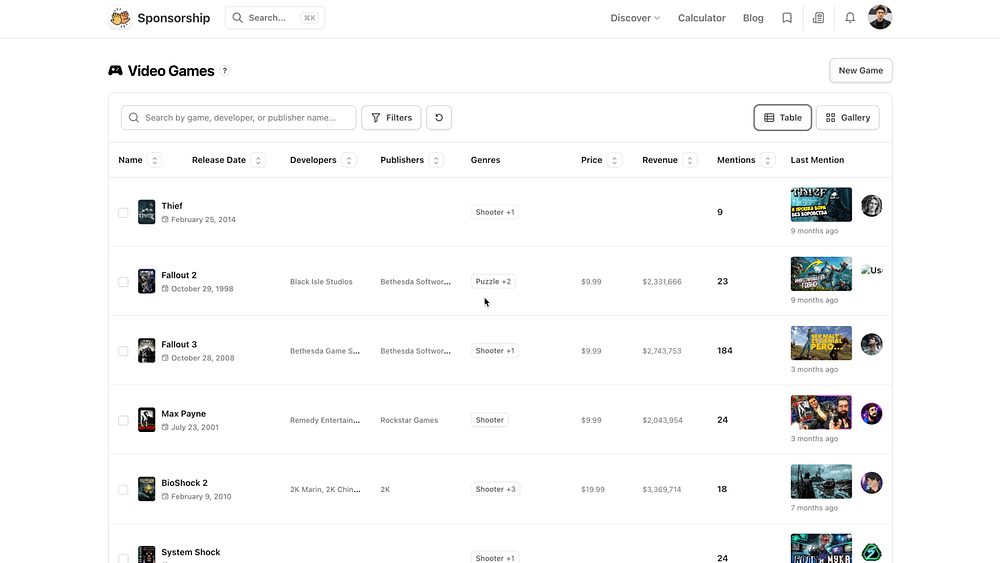Sort by Mentions column arrows
The image size is (1000, 563).
coord(768,160)
